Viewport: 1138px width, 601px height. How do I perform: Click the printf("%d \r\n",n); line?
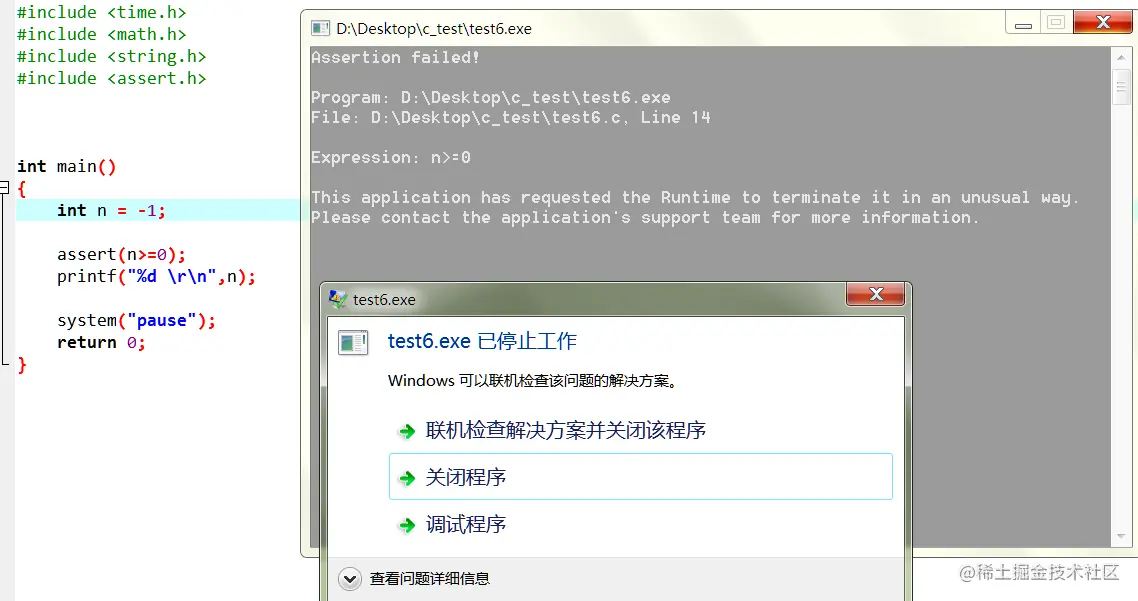click(x=156, y=277)
